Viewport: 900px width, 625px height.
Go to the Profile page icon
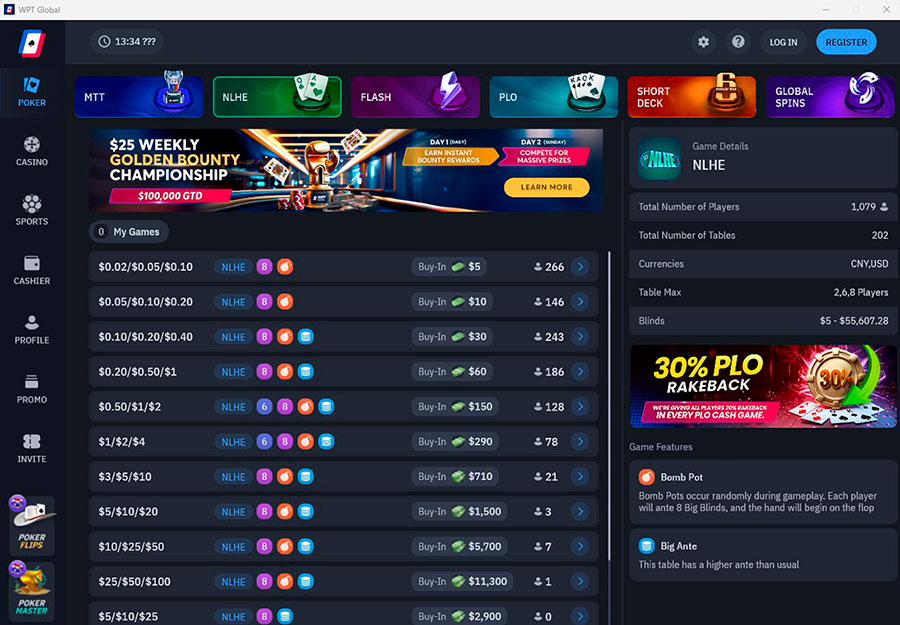[x=32, y=323]
